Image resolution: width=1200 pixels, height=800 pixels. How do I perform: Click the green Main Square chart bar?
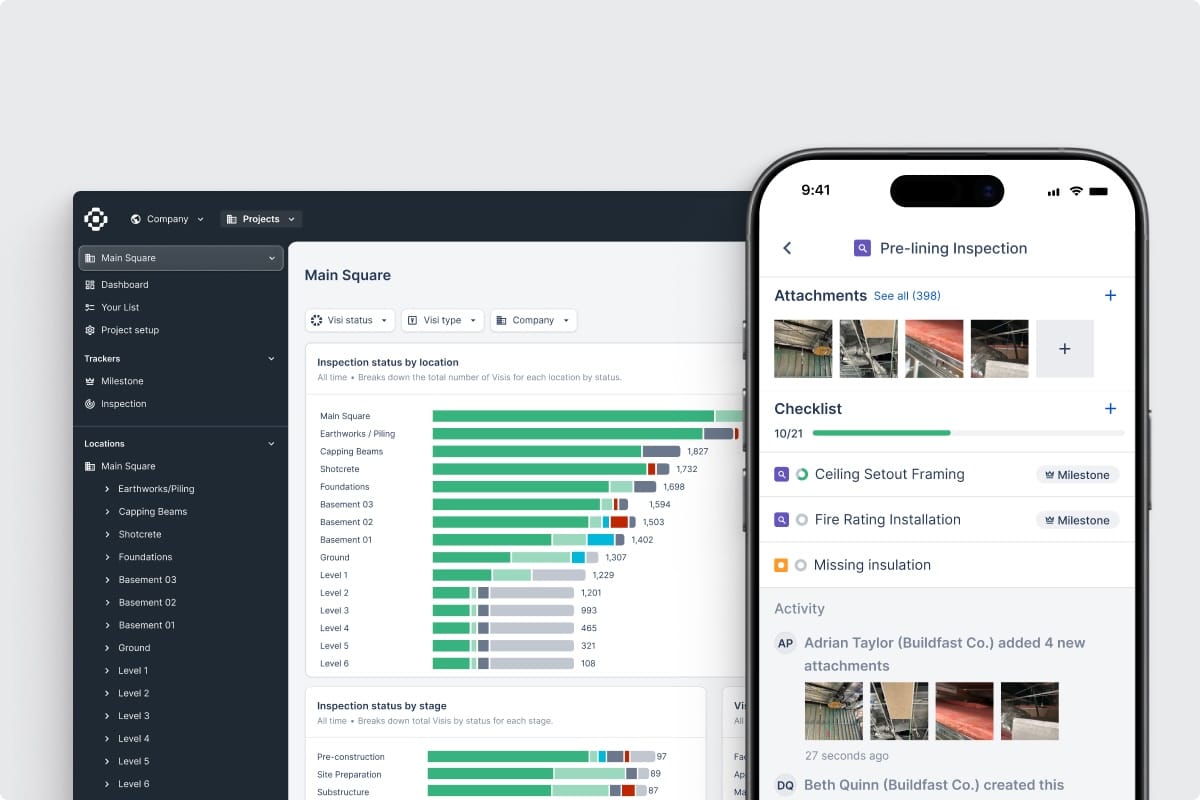coord(573,416)
